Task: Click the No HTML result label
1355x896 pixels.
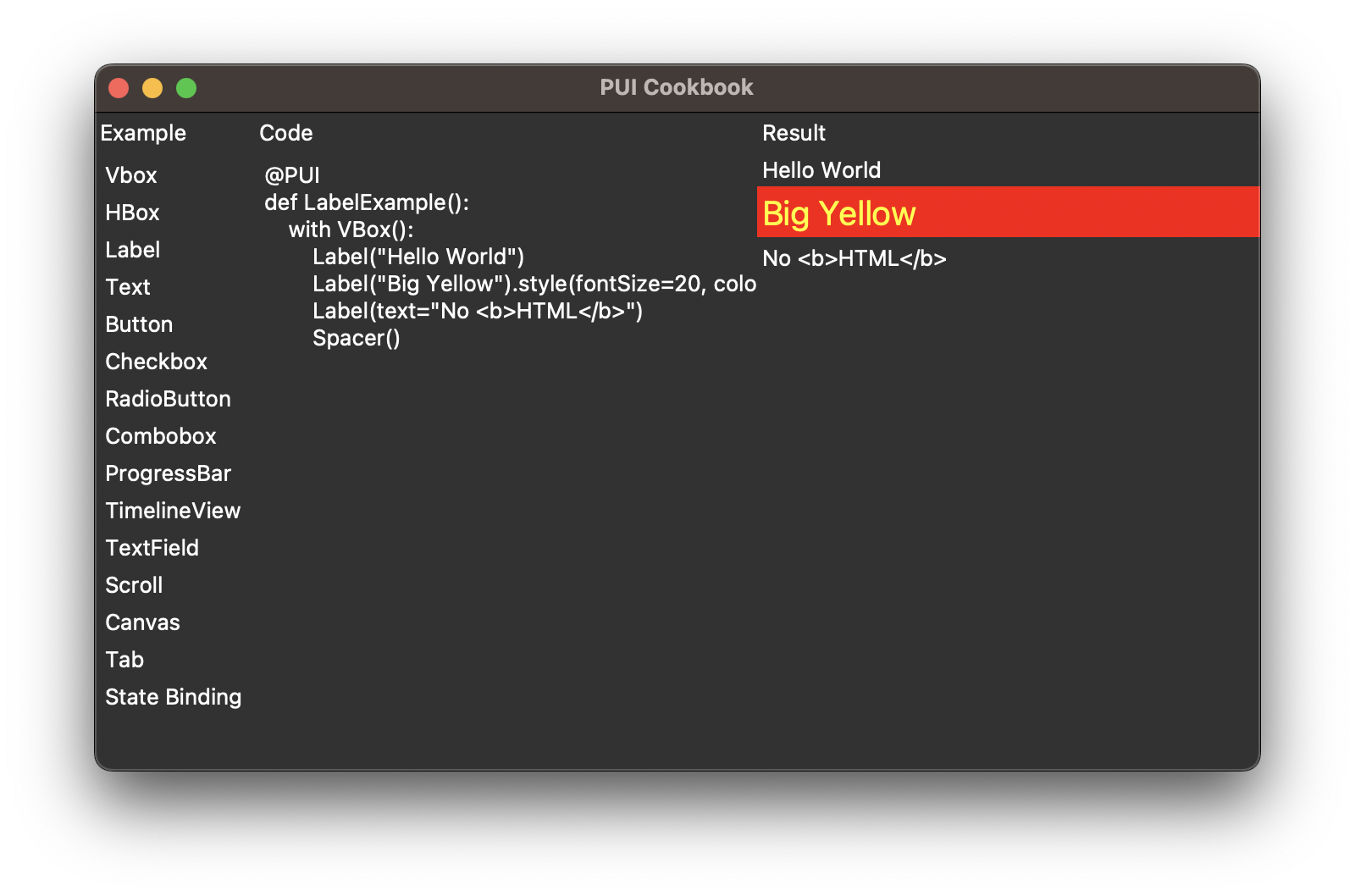Action: (x=855, y=258)
